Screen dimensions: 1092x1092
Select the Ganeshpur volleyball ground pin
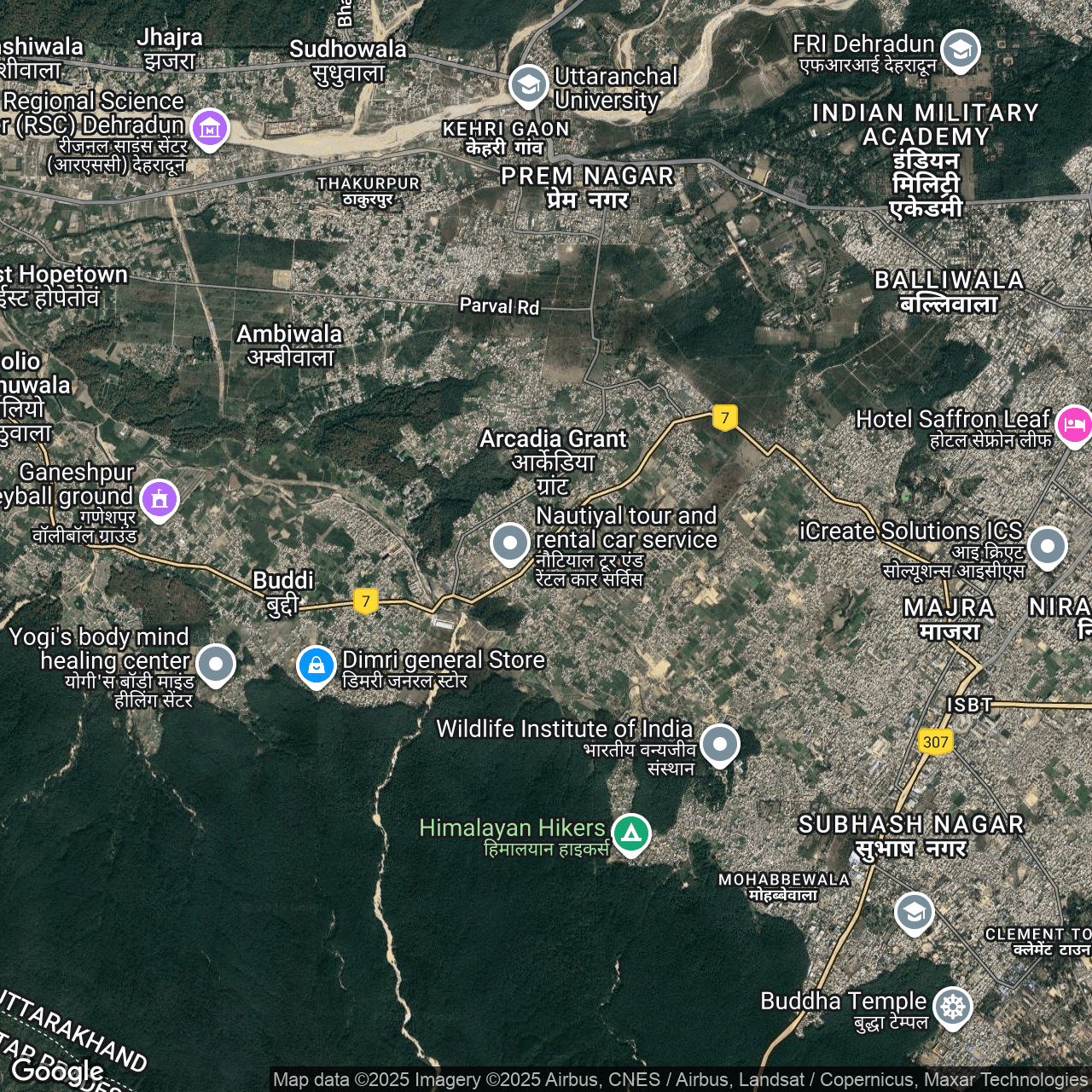160,499
